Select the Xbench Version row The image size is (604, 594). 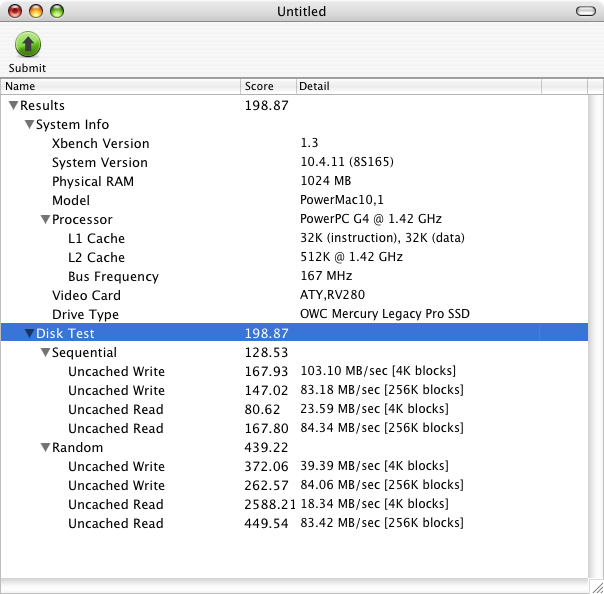[100, 144]
